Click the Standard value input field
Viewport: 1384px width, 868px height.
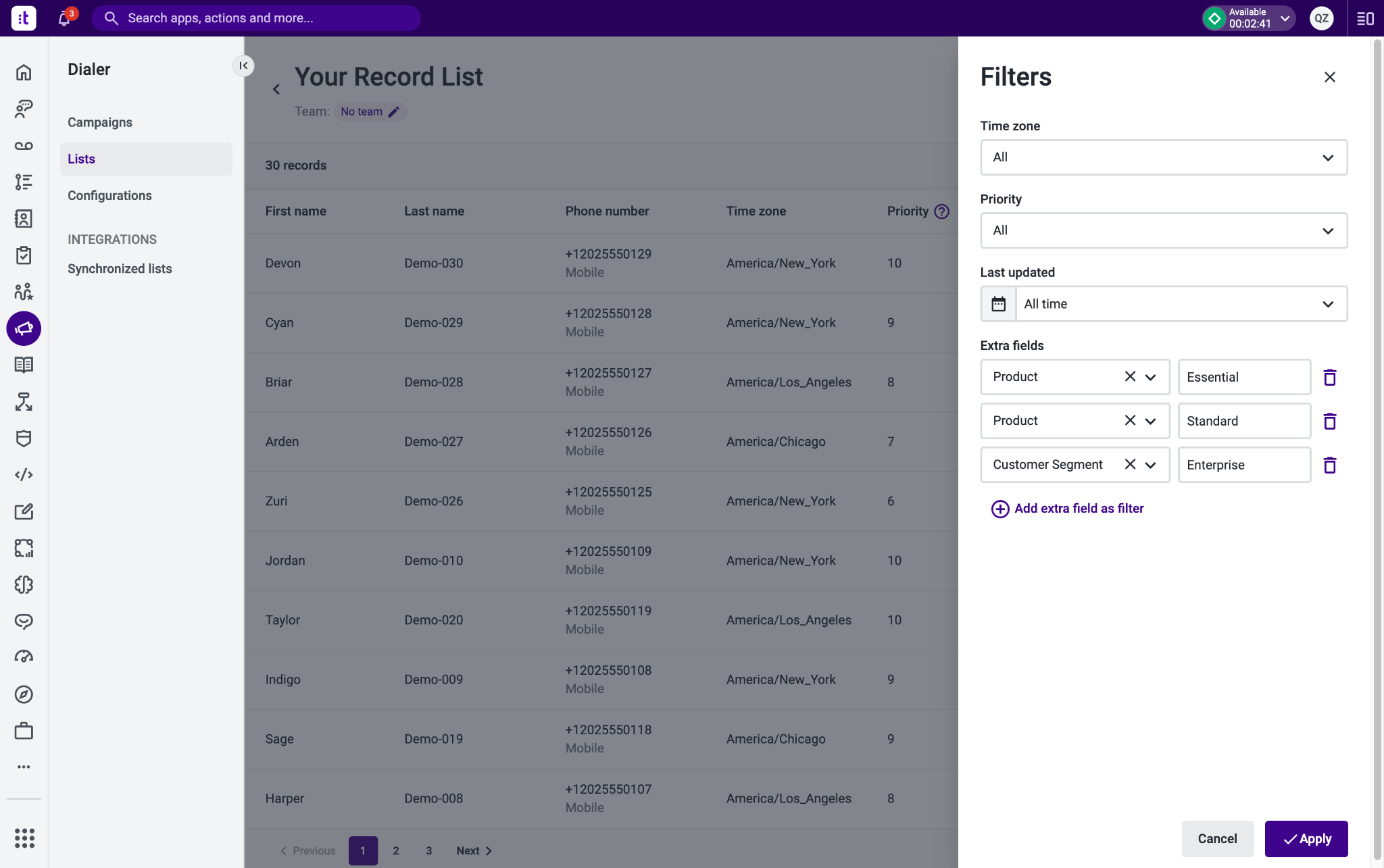click(1244, 421)
